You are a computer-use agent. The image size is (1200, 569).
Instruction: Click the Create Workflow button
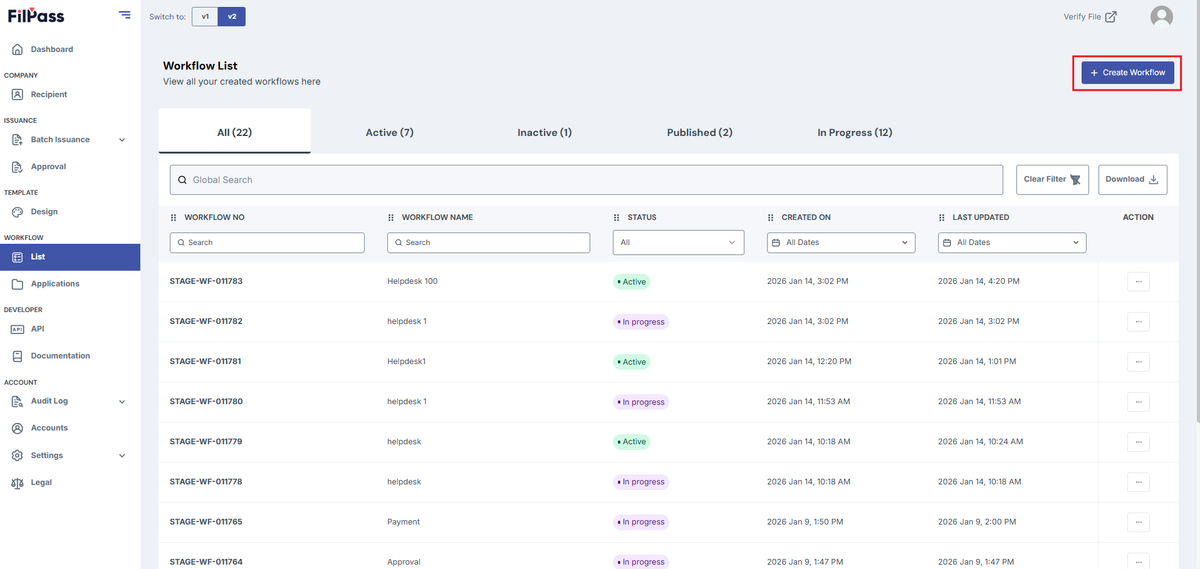tap(1128, 72)
